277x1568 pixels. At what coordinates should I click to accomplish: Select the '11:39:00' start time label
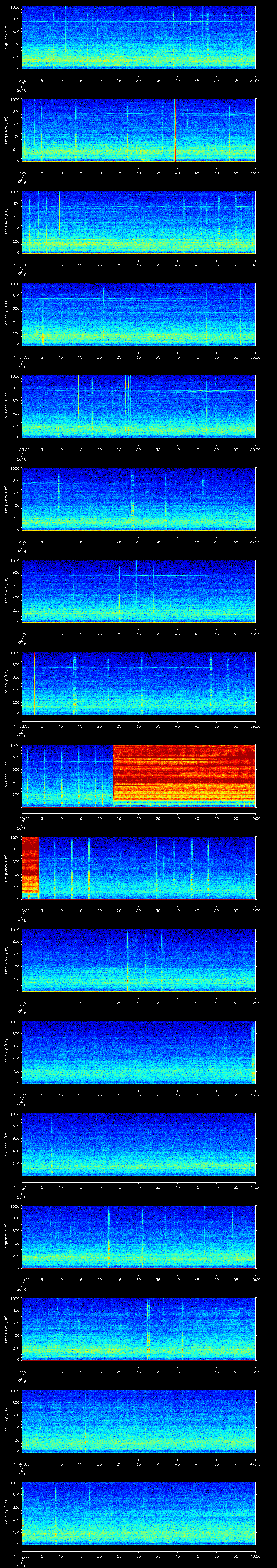coord(21,818)
